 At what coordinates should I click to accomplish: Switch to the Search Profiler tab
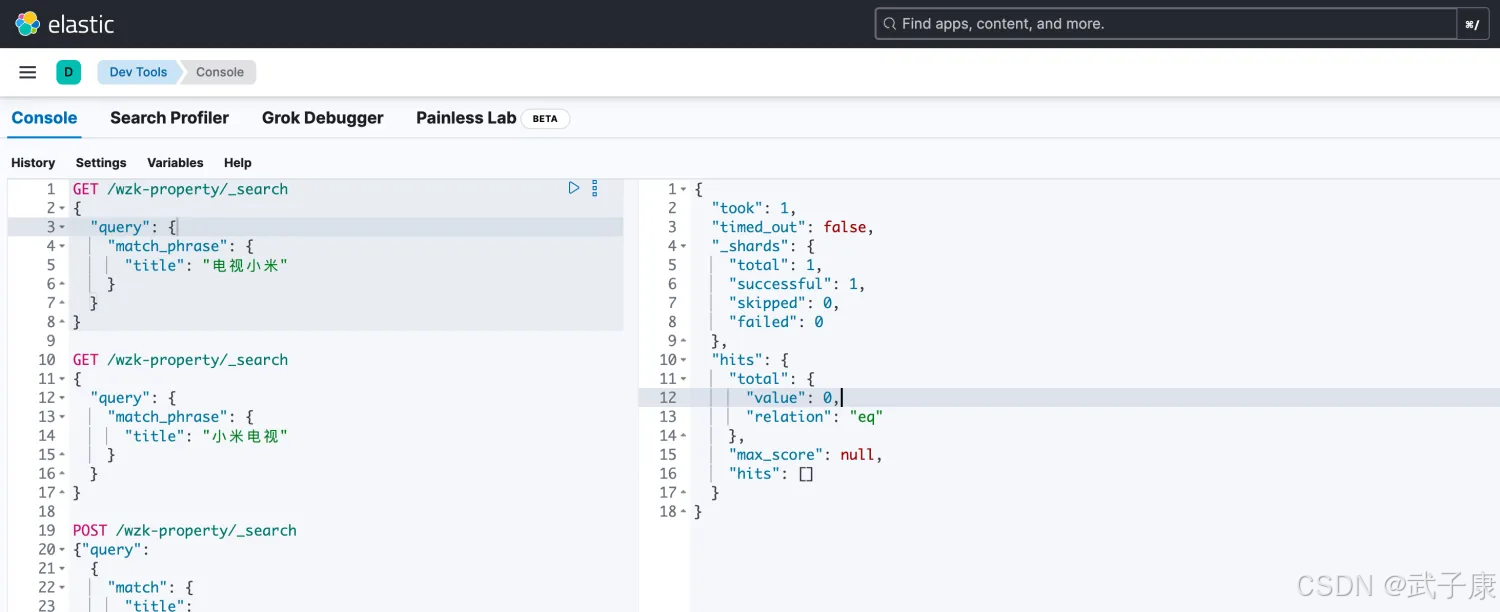pos(169,118)
